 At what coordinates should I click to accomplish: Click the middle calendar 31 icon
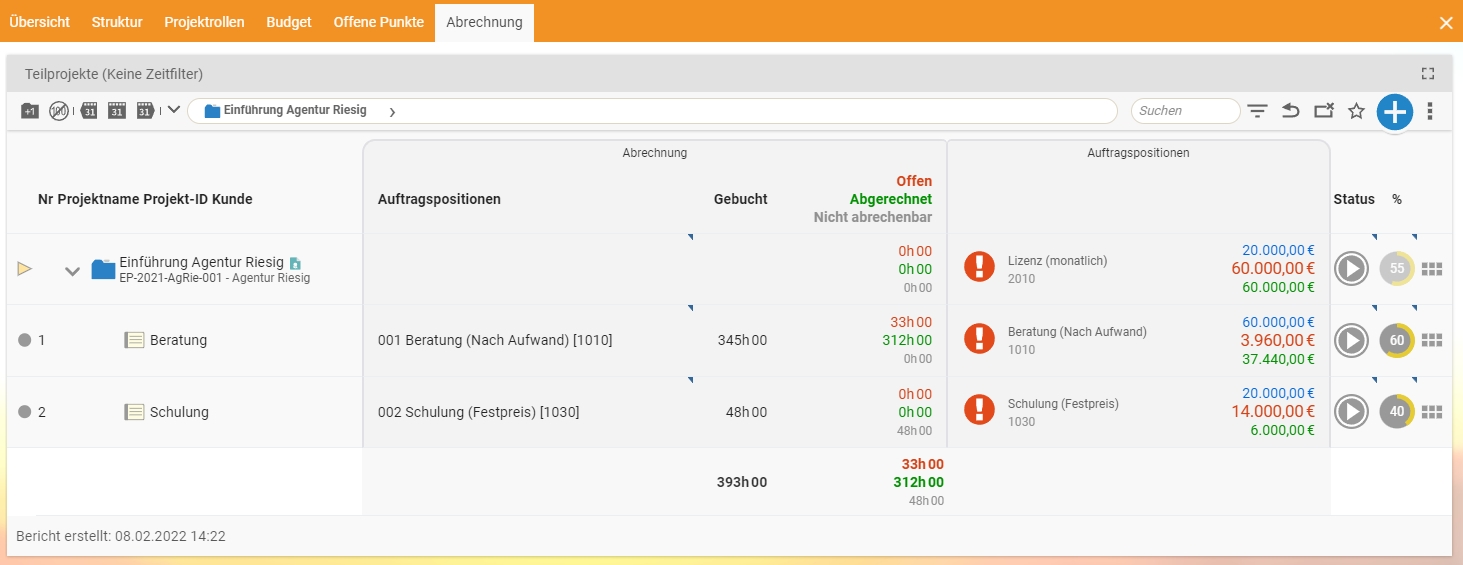pyautogui.click(x=117, y=111)
